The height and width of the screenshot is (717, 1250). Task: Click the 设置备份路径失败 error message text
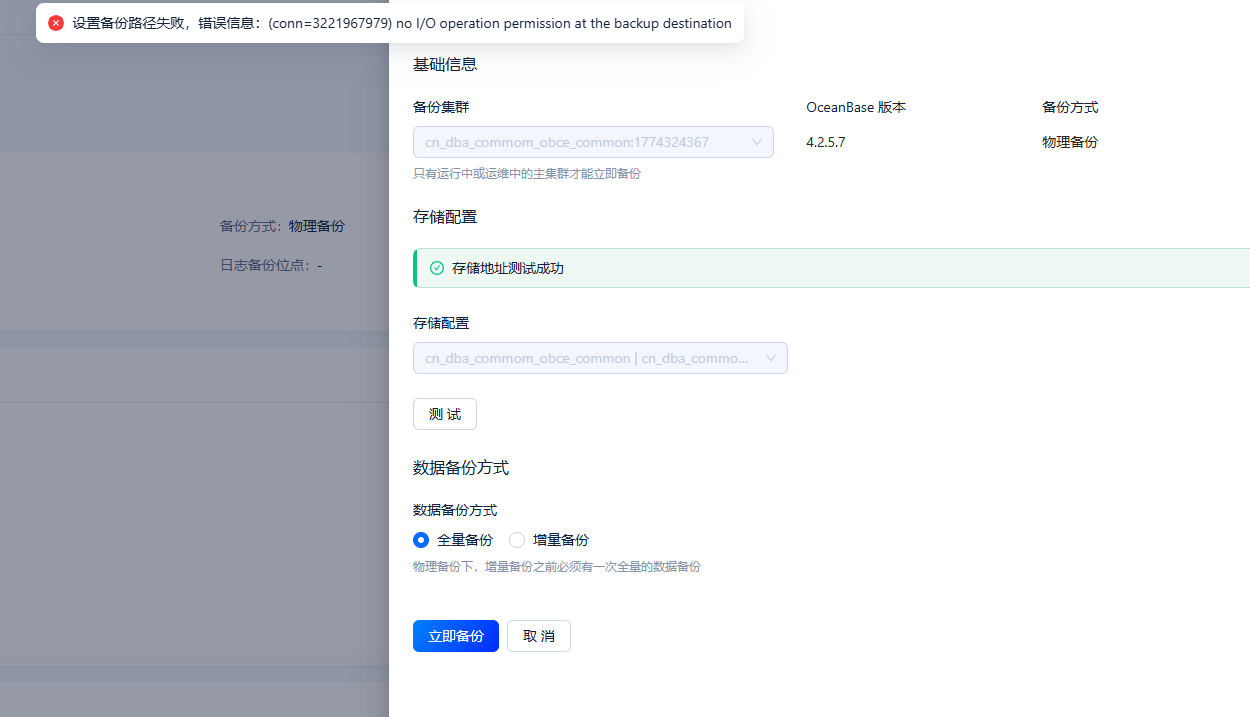click(x=400, y=23)
